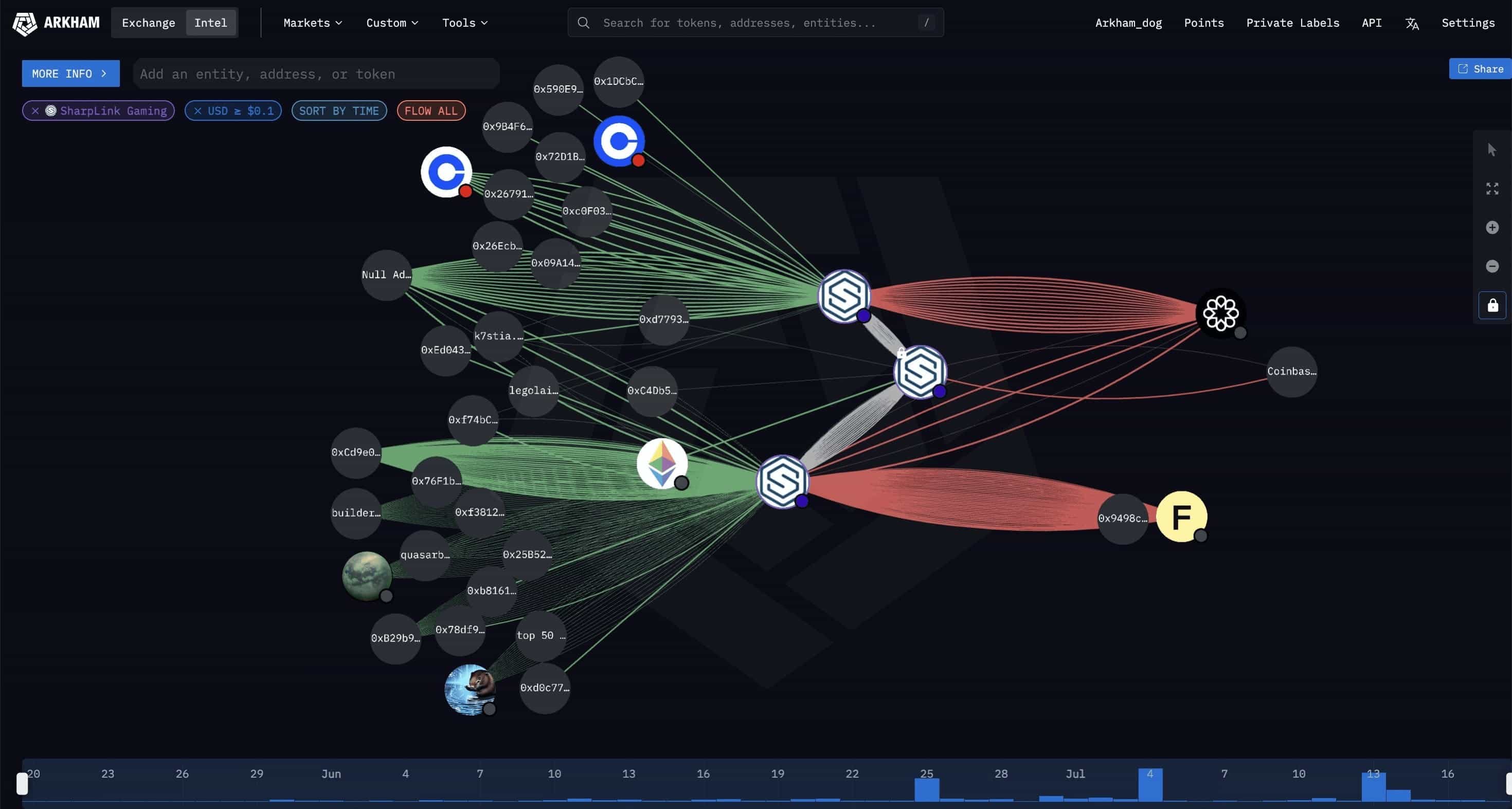This screenshot has height=809, width=1512.
Task: Click the yellow F entity node
Action: click(x=1181, y=516)
